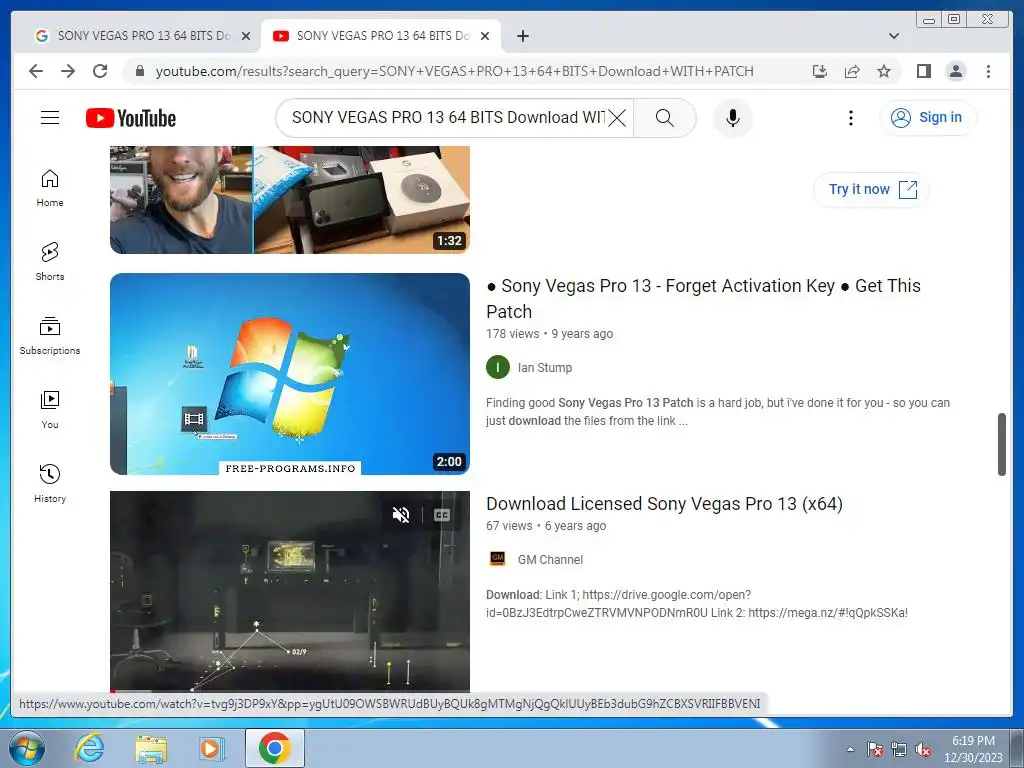This screenshot has height=768, width=1024.
Task: Click the '67 views • 6 years ago' text
Action: (546, 526)
